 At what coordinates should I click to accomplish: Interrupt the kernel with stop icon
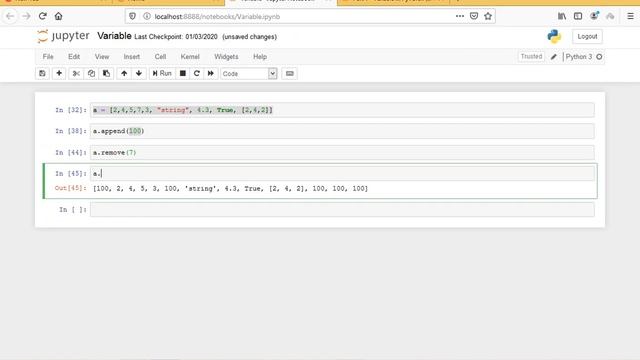183,73
